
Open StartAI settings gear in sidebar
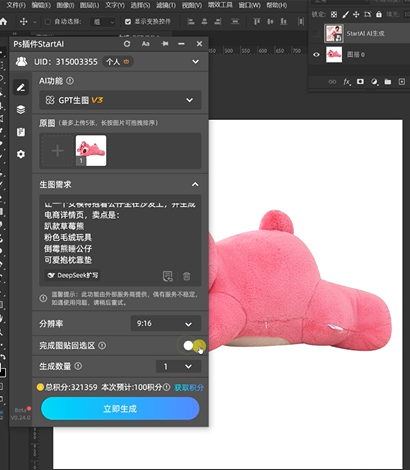21,154
